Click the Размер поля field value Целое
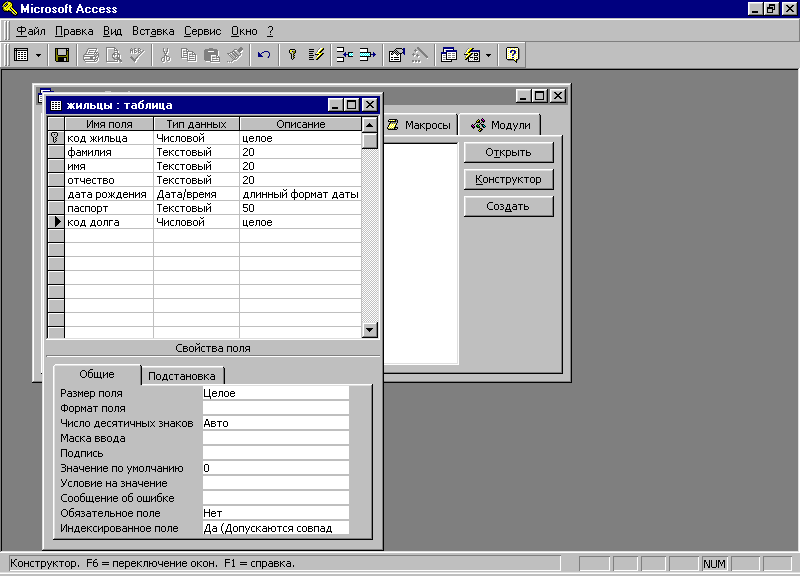Image resolution: width=800 pixels, height=576 pixels. click(x=276, y=393)
